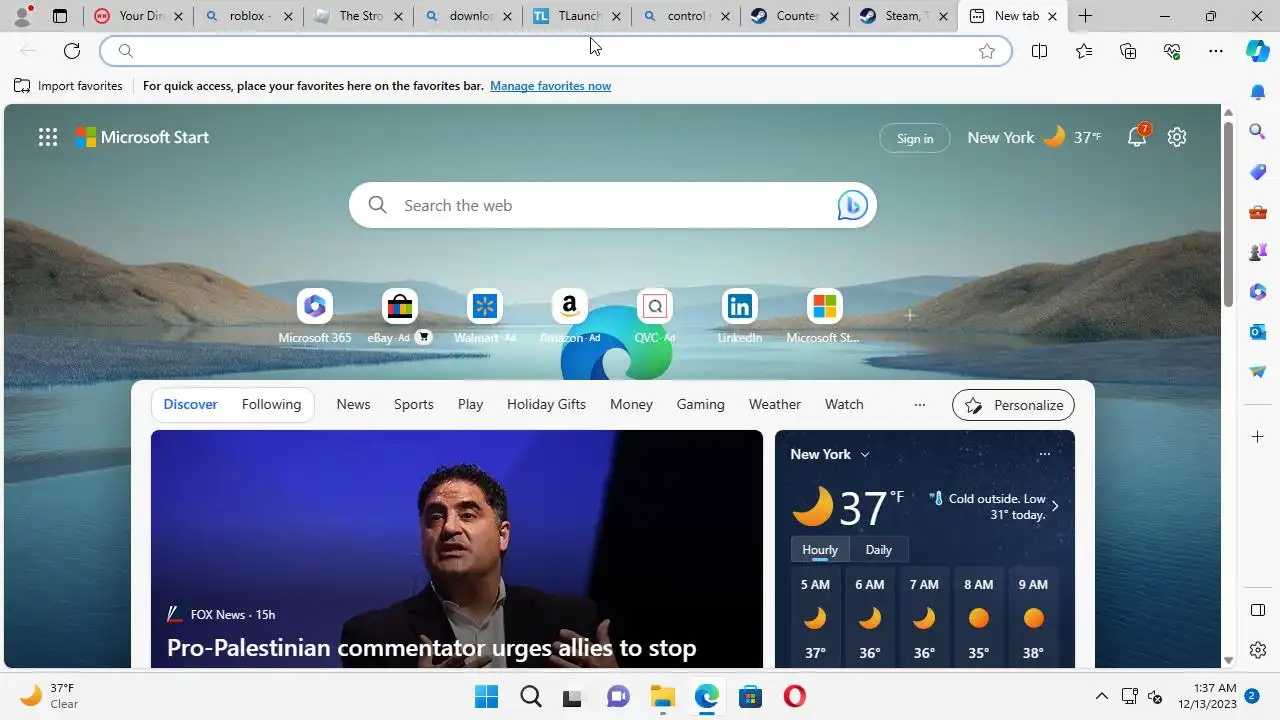Image resolution: width=1280 pixels, height=720 pixels.
Task: Customize sidebar with plus icon
Action: coord(1258,437)
